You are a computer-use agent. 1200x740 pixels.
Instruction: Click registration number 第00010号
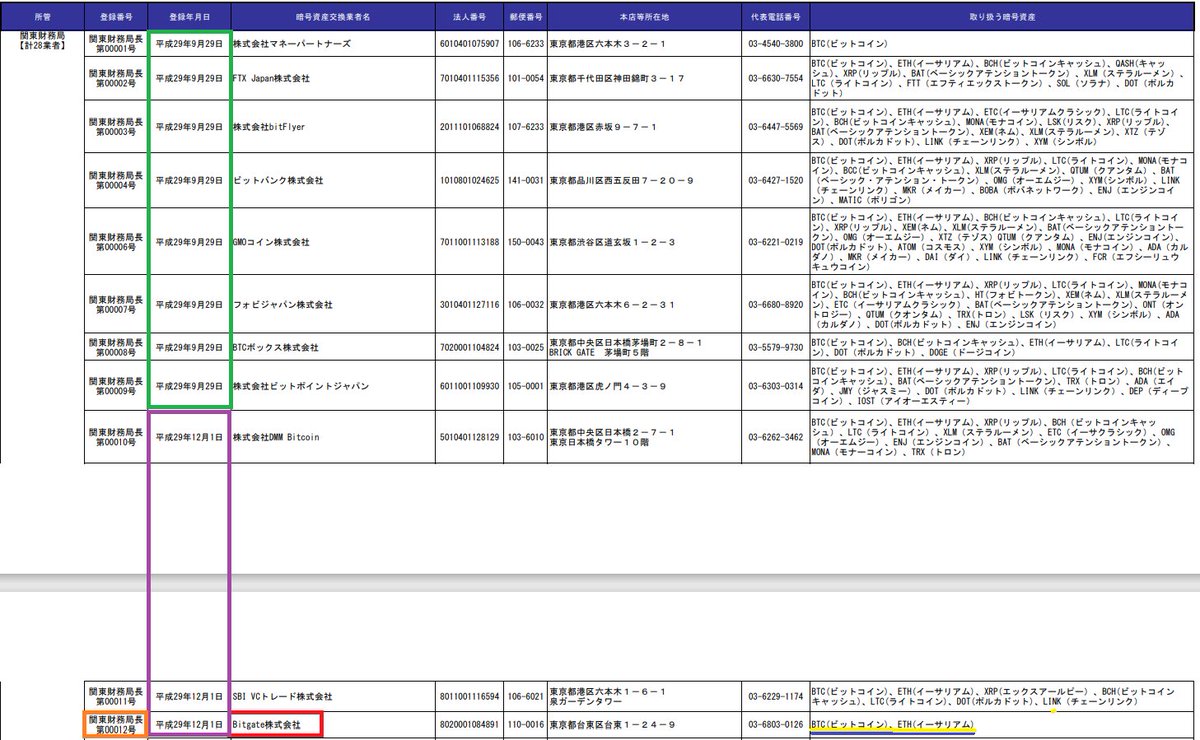click(115, 441)
